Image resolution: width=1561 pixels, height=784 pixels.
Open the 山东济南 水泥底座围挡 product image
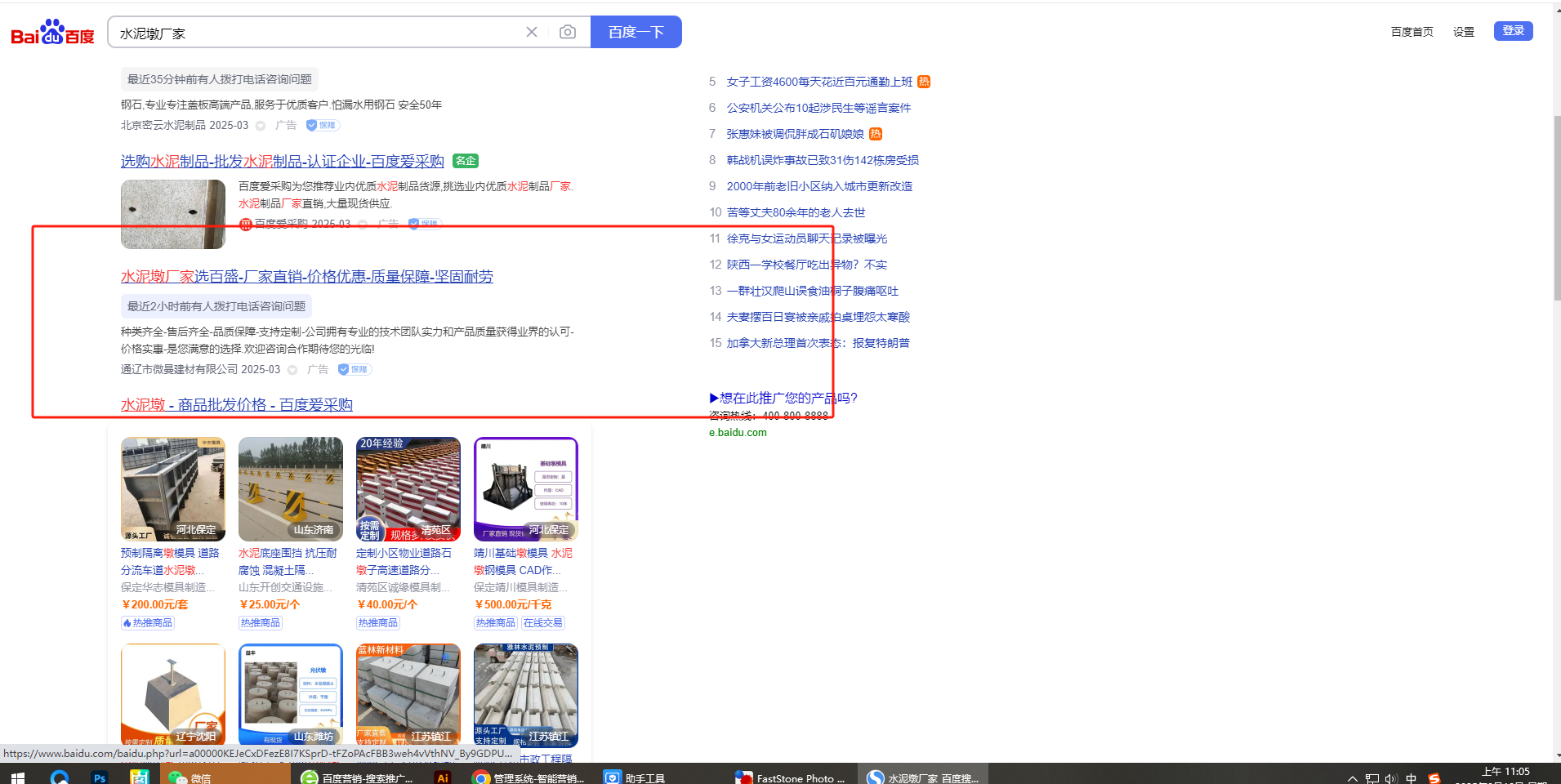(291, 489)
